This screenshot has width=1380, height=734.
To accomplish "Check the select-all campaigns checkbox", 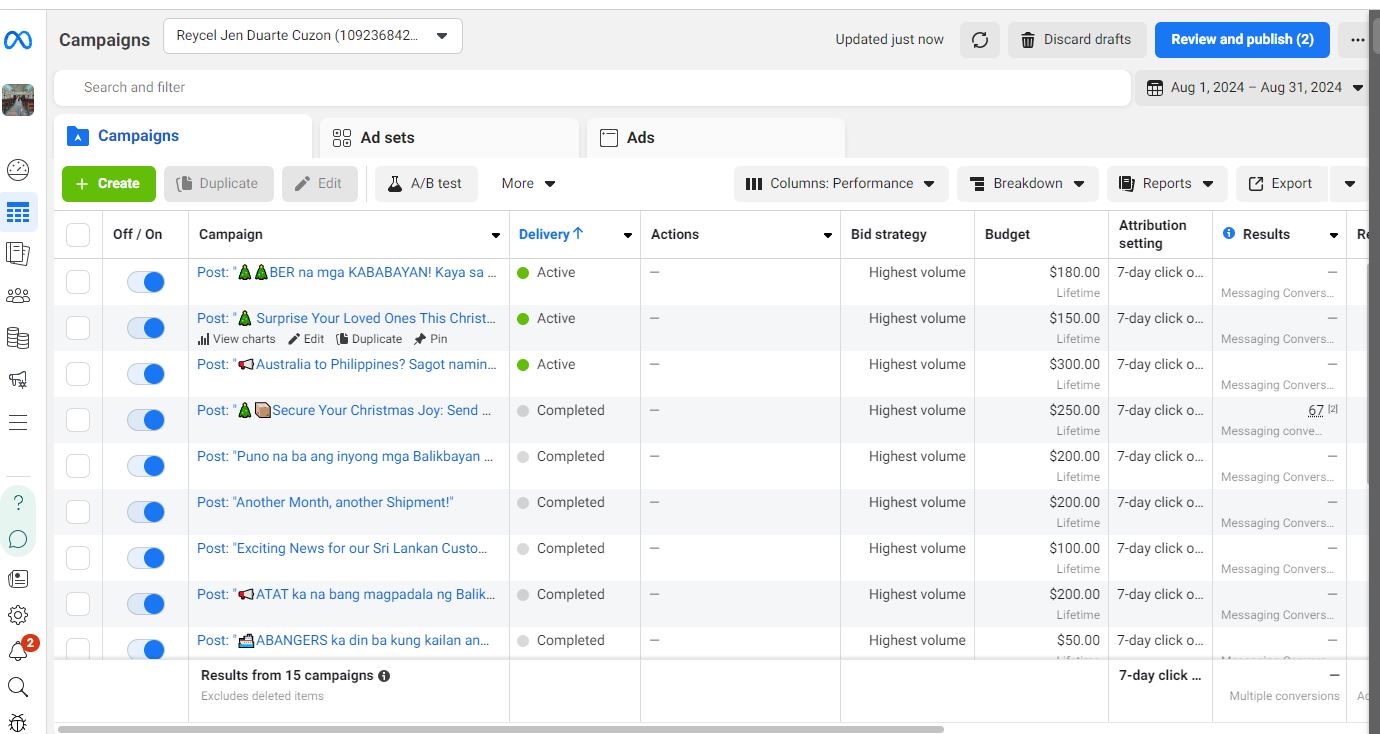I will 78,235.
